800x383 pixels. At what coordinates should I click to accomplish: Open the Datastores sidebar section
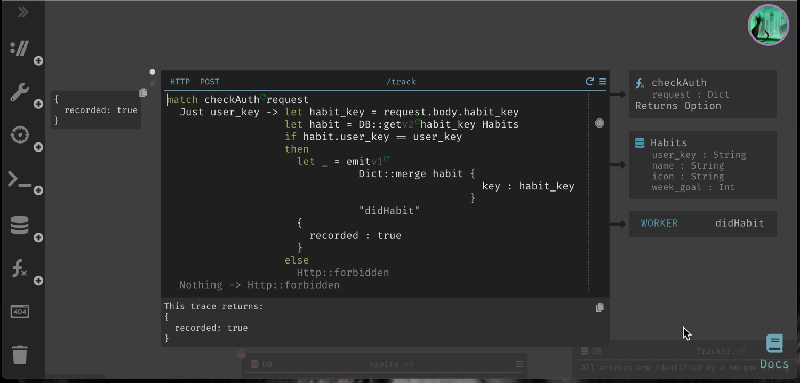(x=19, y=225)
